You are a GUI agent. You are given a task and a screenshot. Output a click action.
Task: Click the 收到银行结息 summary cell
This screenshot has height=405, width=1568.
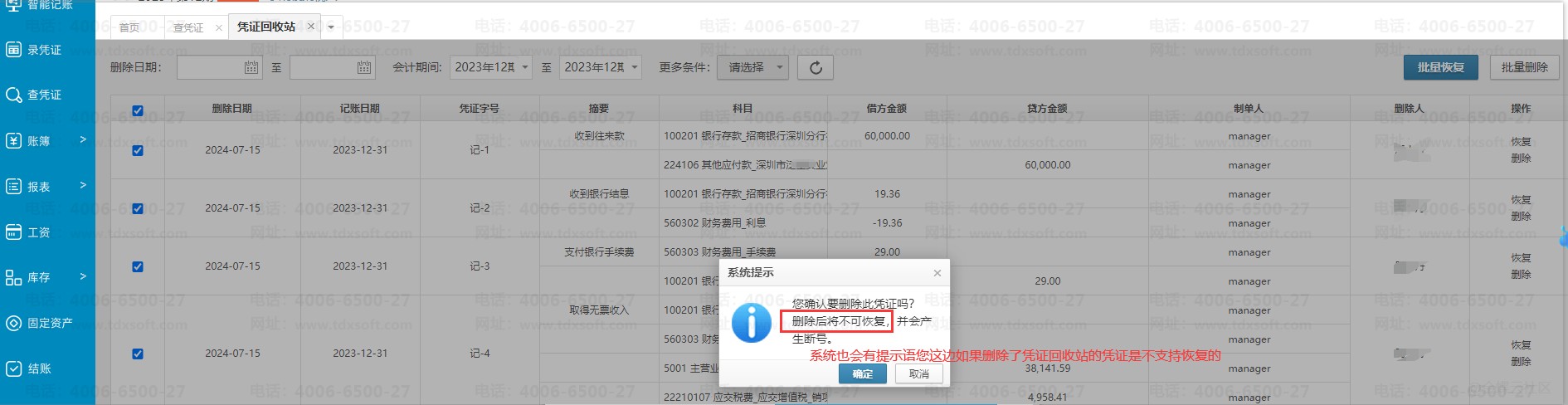pos(599,194)
